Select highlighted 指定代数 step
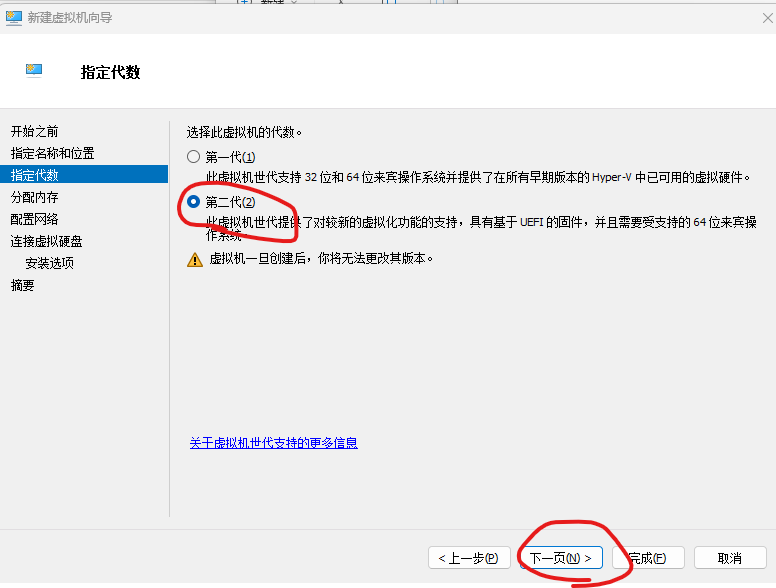Viewport: 776px width, 588px height. click(84, 175)
